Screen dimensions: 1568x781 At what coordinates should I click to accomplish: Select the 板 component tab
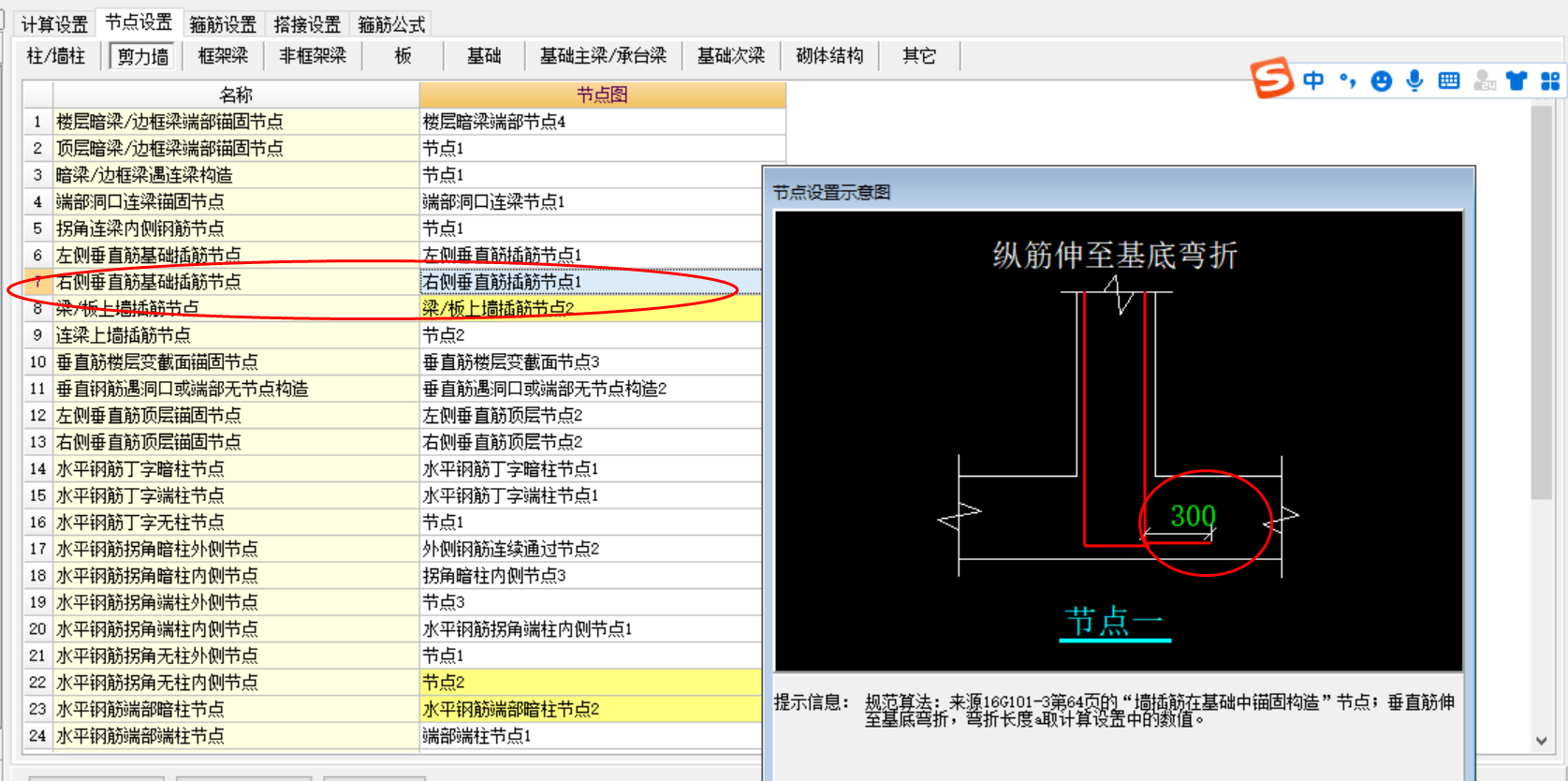tap(403, 56)
